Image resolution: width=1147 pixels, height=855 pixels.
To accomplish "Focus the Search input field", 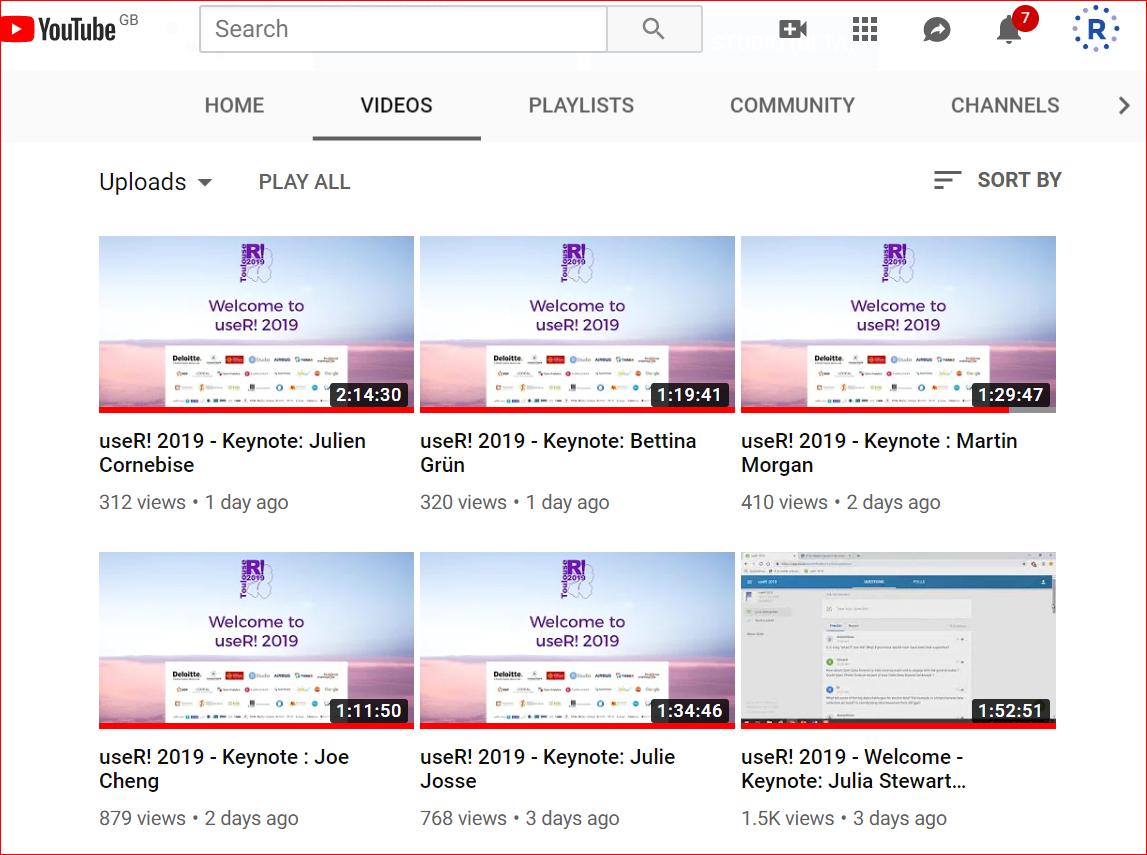I will coord(403,29).
